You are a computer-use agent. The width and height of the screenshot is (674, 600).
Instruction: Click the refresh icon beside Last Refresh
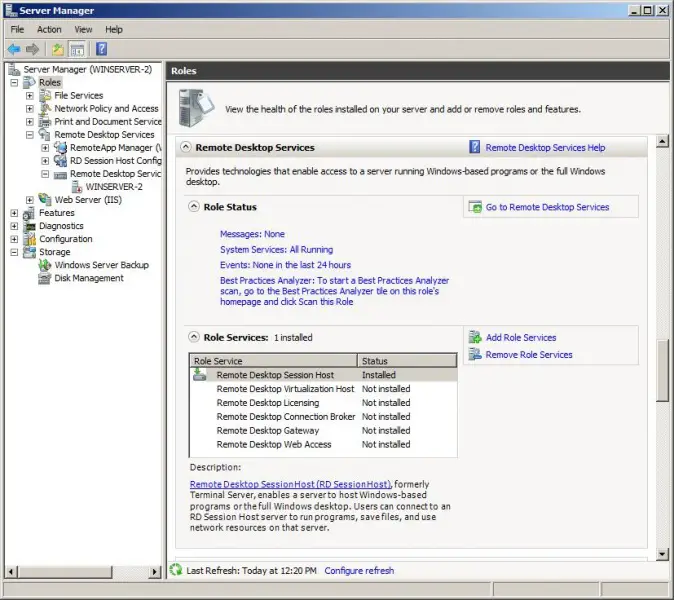[176, 570]
